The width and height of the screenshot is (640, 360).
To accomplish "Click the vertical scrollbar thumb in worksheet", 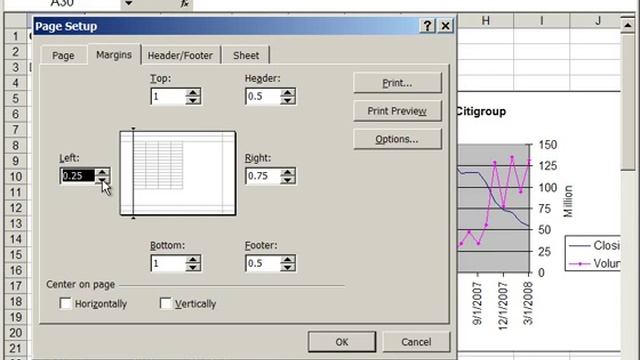I will (628, 102).
